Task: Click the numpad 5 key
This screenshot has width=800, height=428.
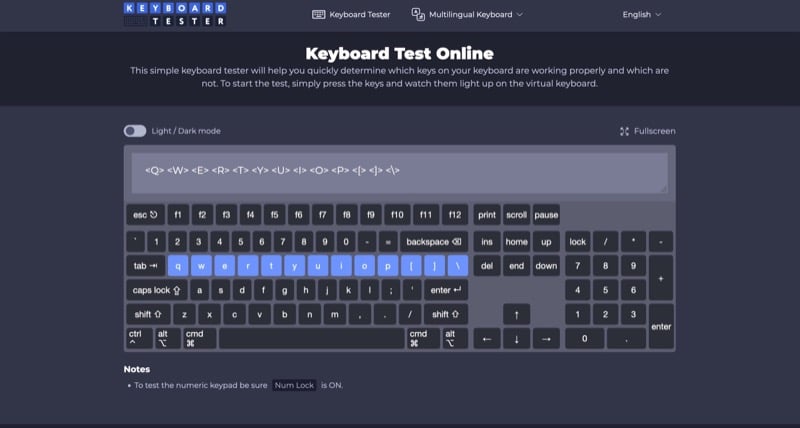Action: point(606,290)
